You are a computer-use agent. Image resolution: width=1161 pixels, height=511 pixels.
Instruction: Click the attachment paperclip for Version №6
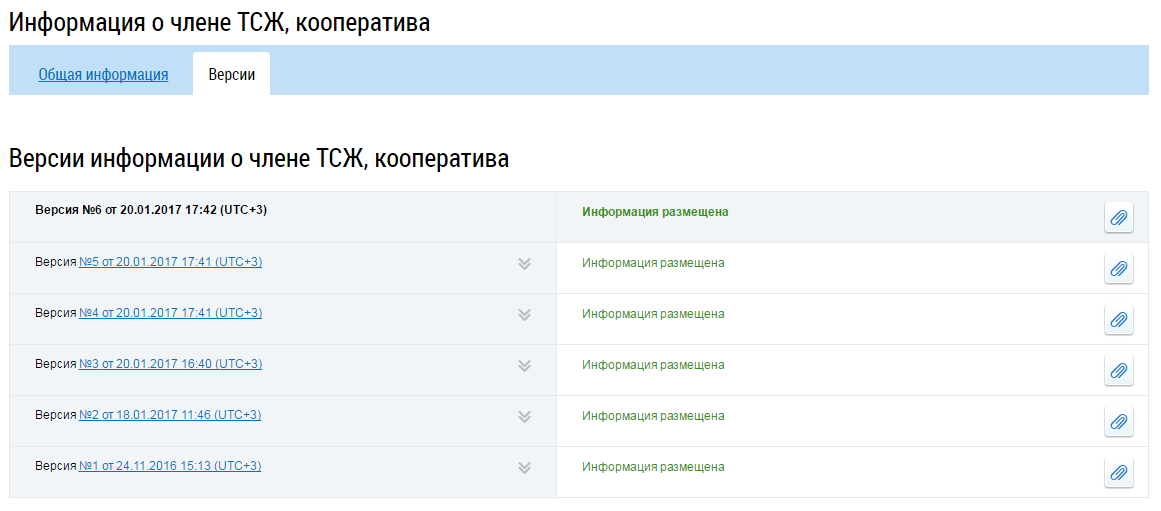point(1119,217)
